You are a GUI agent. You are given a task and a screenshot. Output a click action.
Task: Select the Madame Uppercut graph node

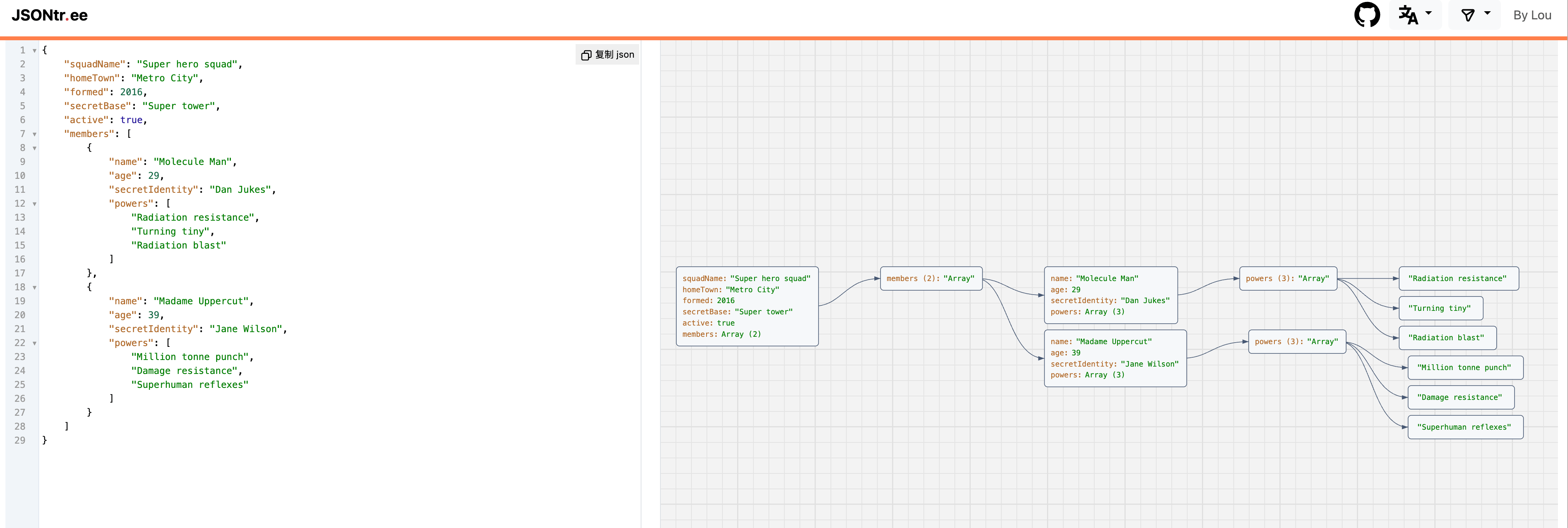(1114, 358)
